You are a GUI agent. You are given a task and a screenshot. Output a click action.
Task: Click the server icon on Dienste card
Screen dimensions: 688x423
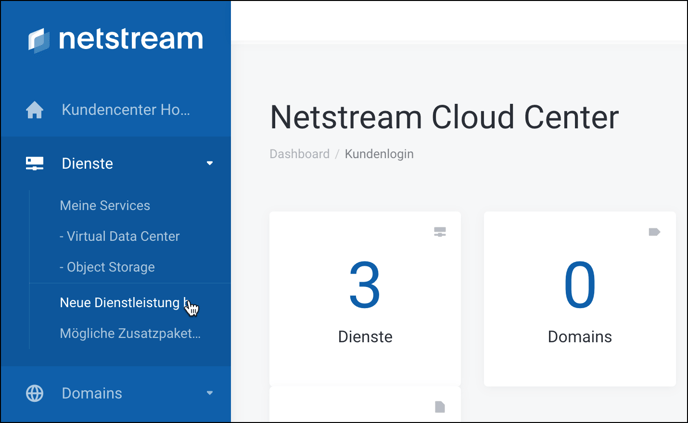[x=440, y=232]
